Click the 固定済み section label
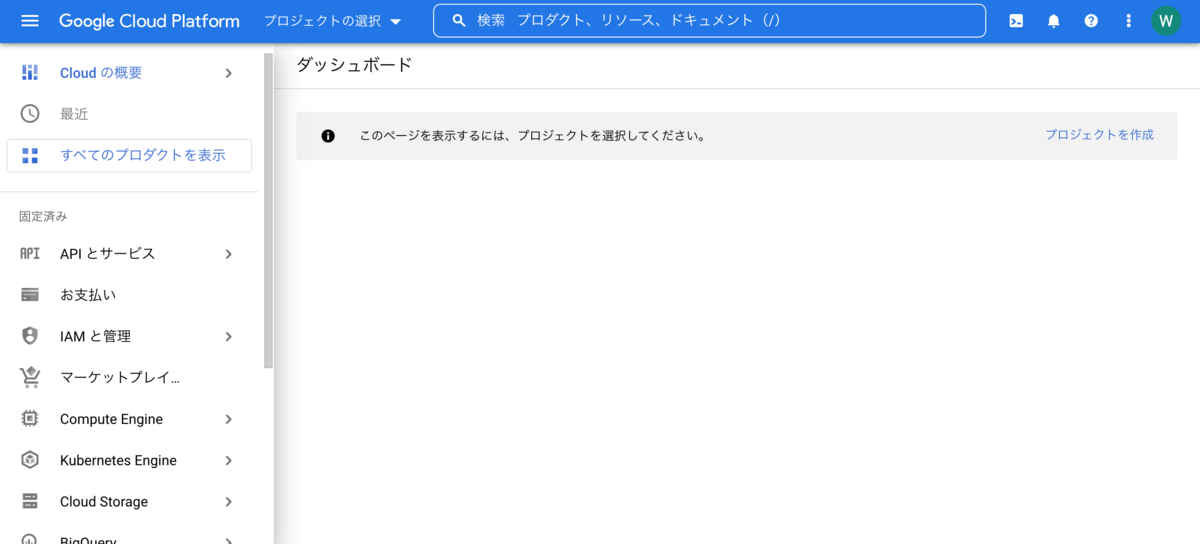Viewport: 1200px width, 544px height. [x=43, y=216]
